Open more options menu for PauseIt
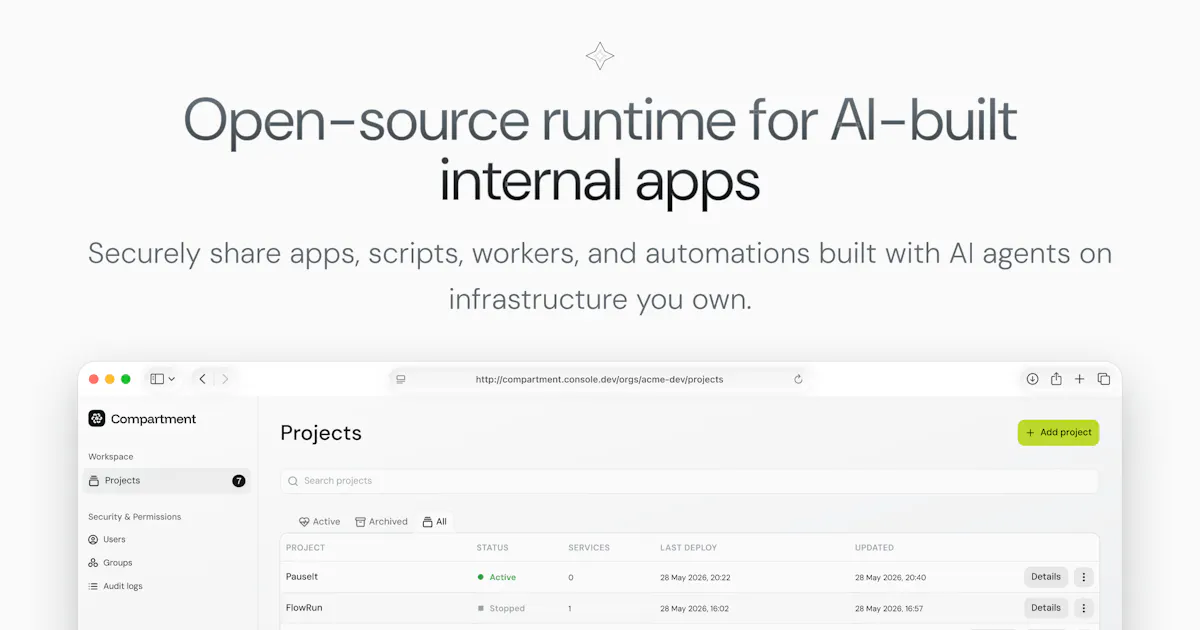 [1084, 577]
